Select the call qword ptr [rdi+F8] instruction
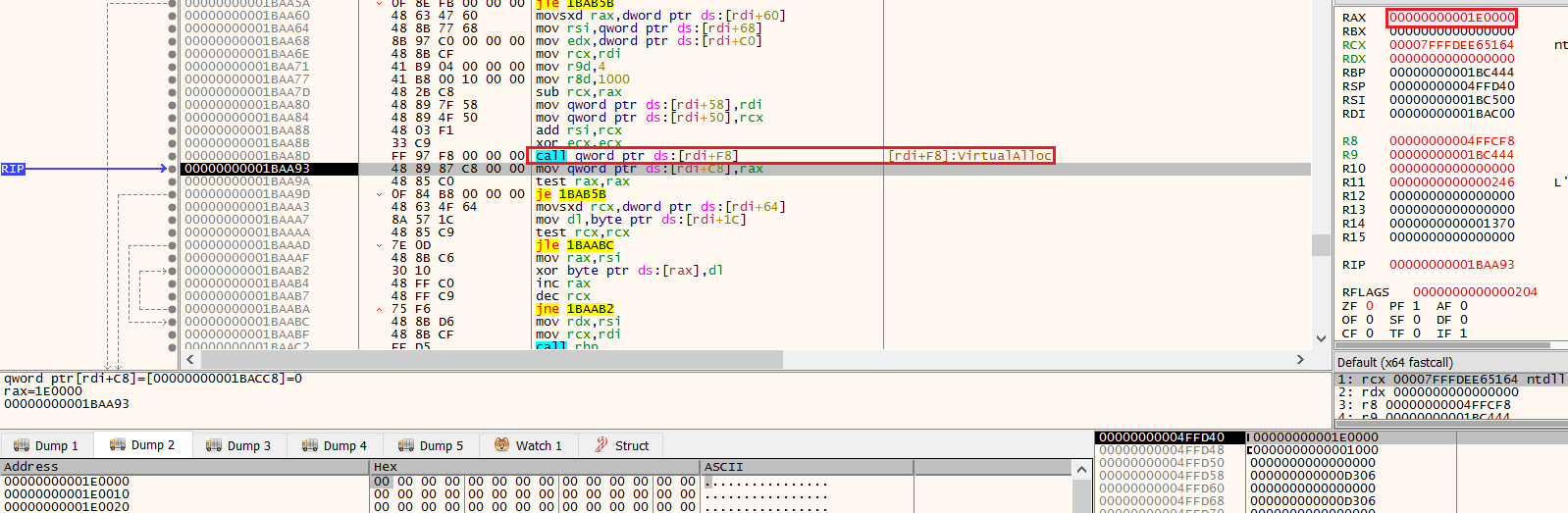 637,156
